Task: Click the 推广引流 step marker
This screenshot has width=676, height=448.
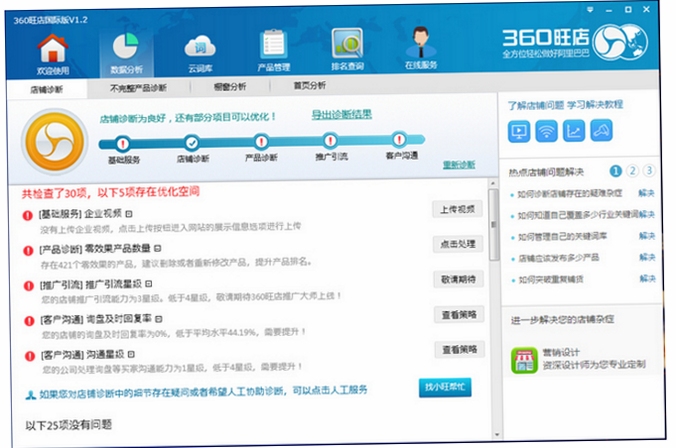Action: pos(330,141)
